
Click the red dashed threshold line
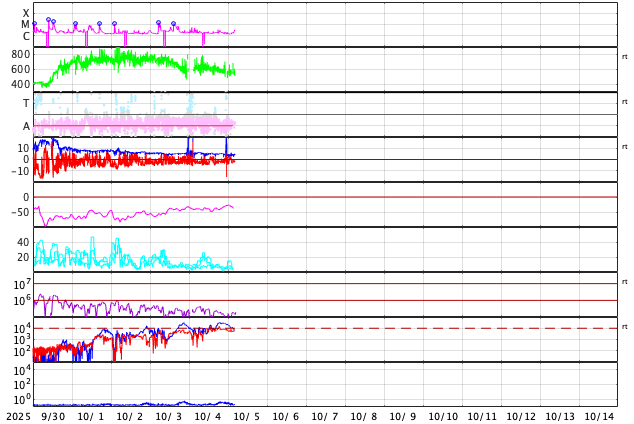point(400,328)
